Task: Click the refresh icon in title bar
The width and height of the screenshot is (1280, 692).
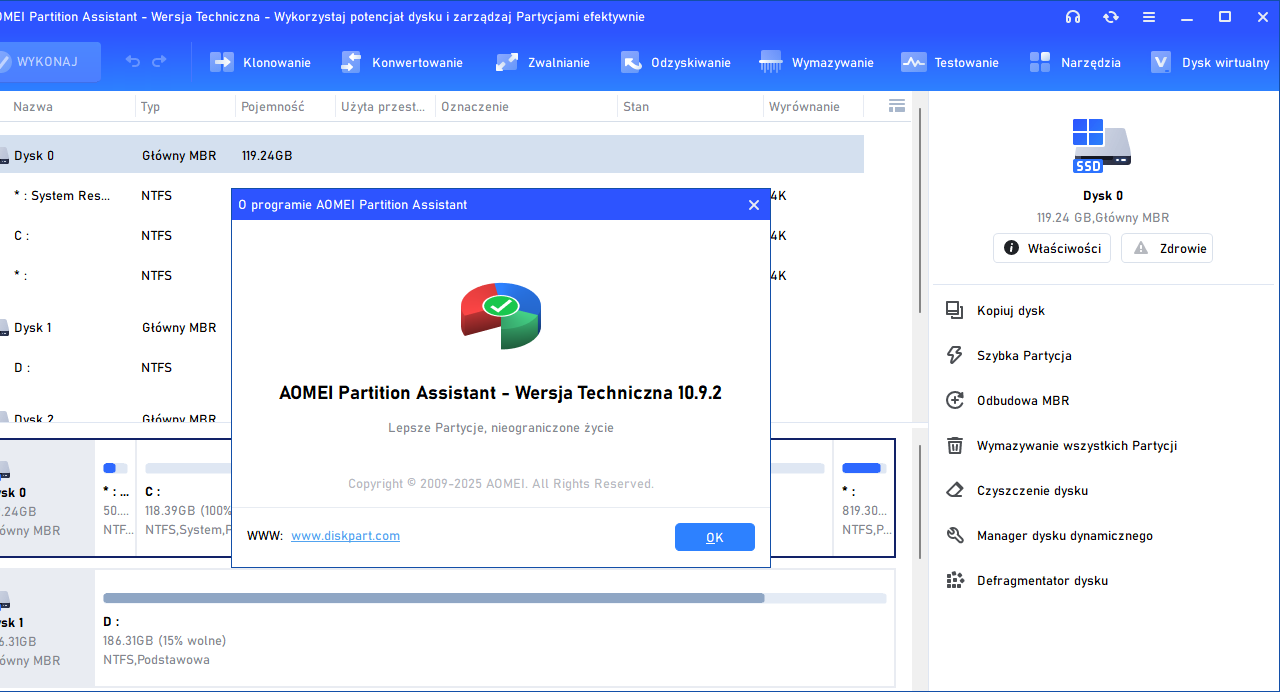Action: pyautogui.click(x=1111, y=17)
